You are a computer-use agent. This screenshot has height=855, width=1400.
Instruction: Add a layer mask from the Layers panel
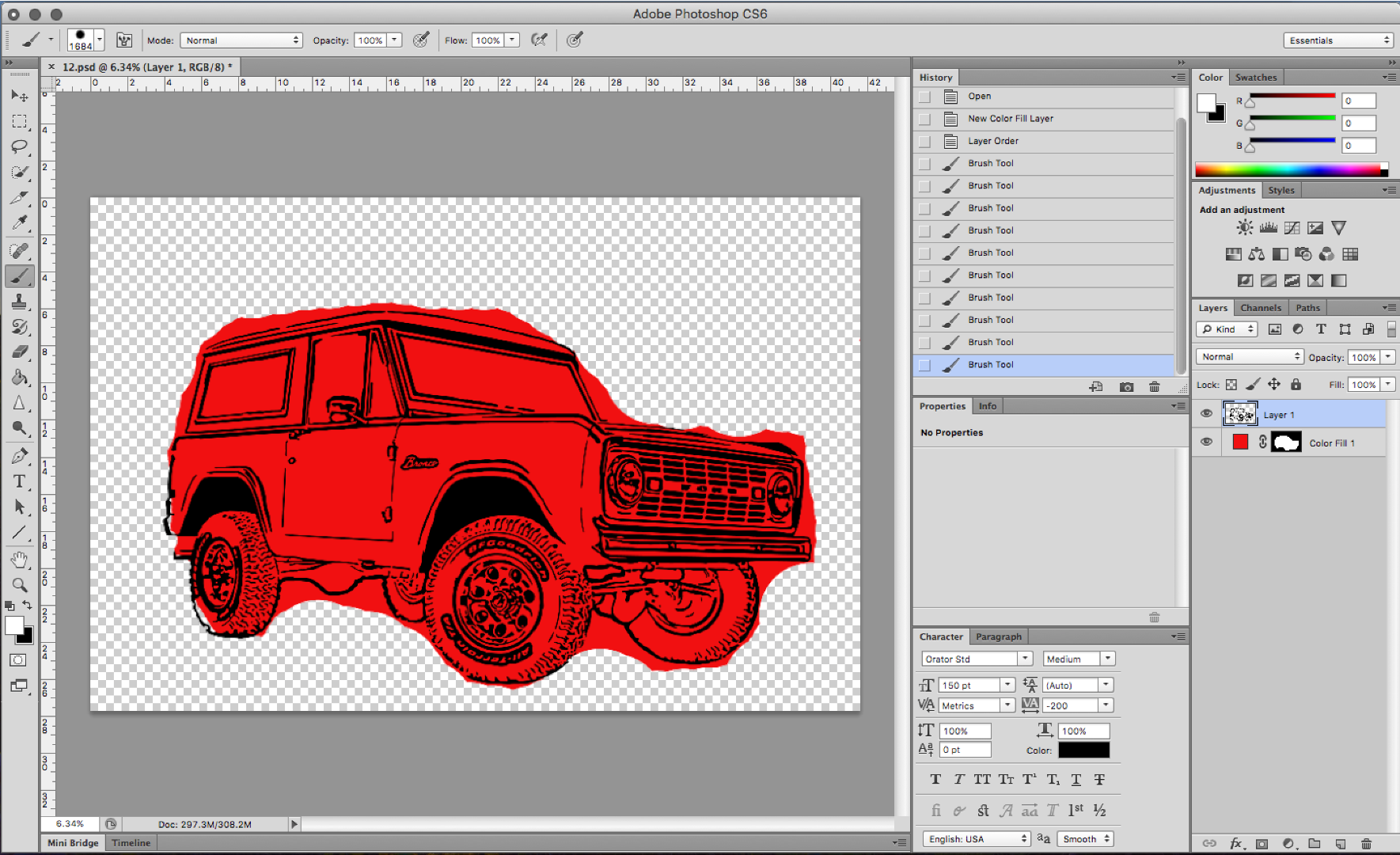pyautogui.click(x=1263, y=844)
